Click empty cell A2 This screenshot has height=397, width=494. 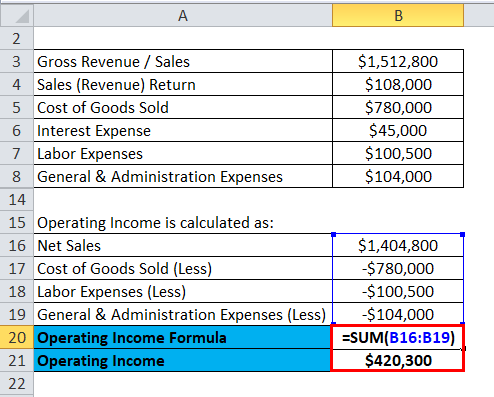183,38
